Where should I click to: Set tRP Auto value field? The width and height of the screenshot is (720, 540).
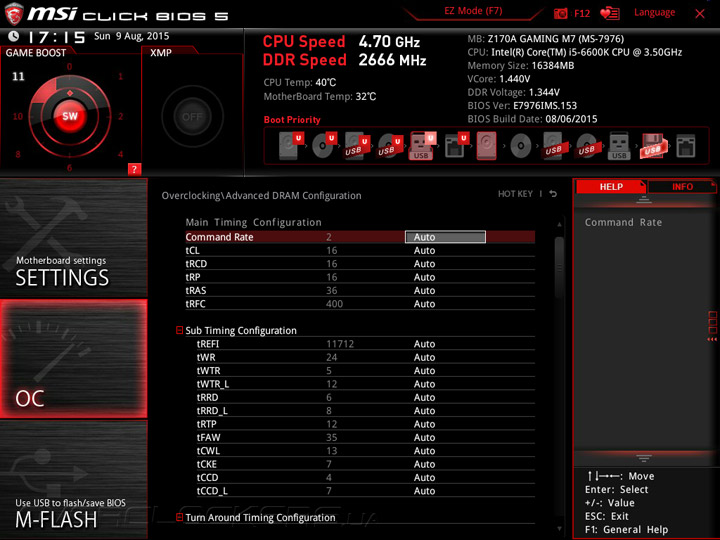(x=424, y=277)
